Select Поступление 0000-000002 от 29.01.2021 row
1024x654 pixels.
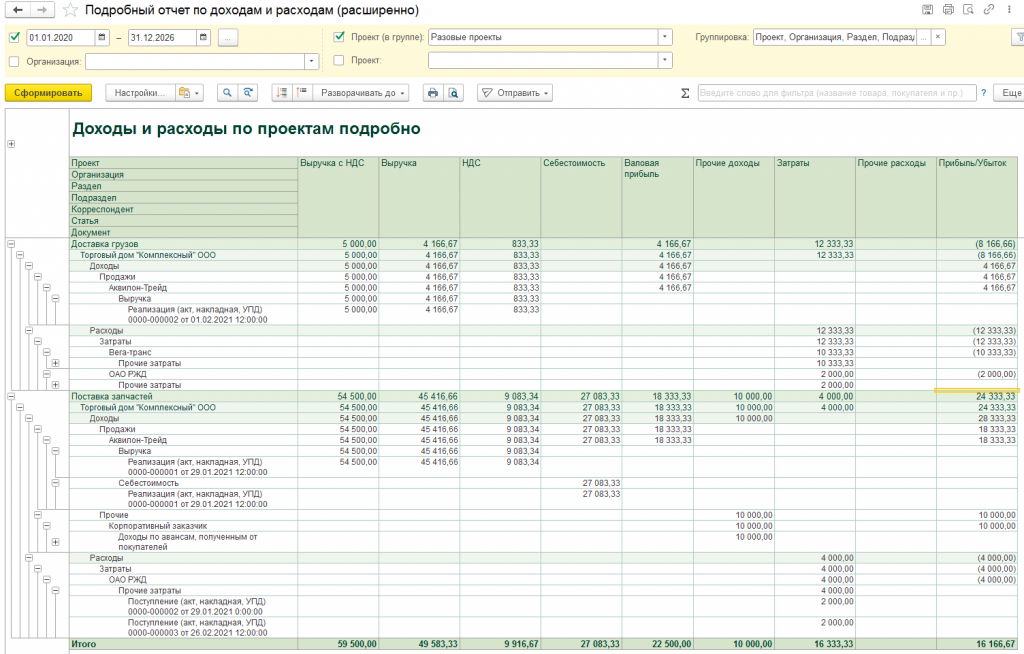197,606
